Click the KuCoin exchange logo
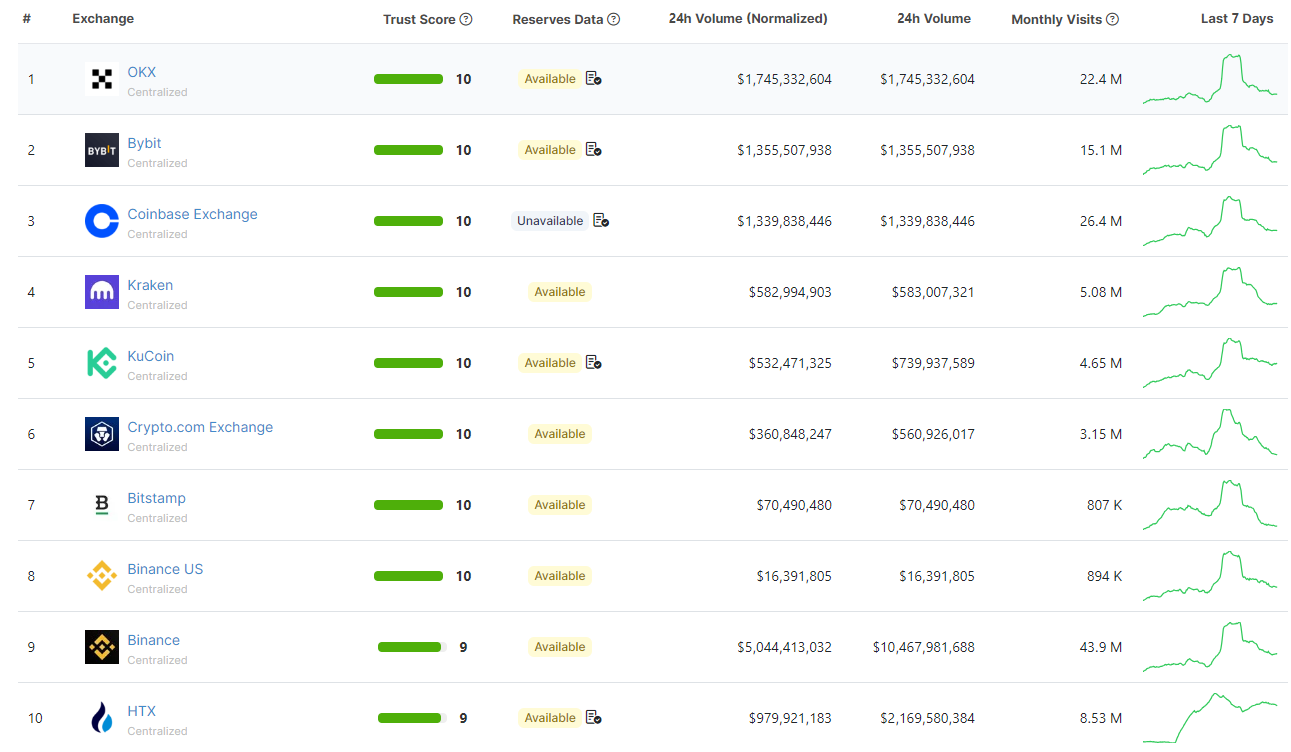The height and width of the screenshot is (752, 1291). tap(102, 363)
